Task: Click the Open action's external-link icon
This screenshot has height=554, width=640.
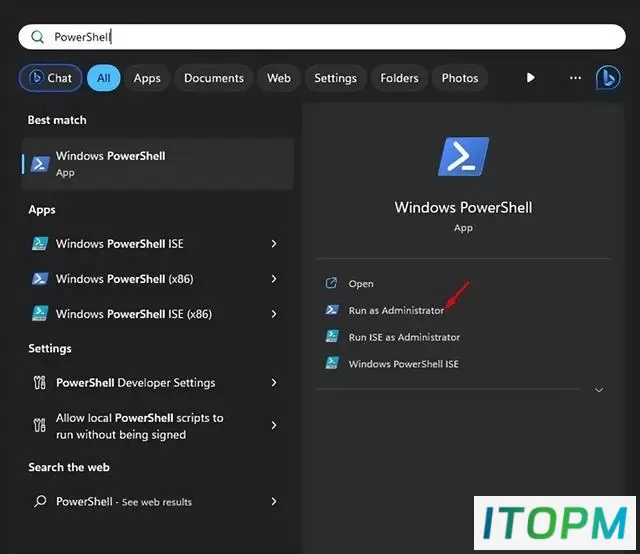Action: 331,283
